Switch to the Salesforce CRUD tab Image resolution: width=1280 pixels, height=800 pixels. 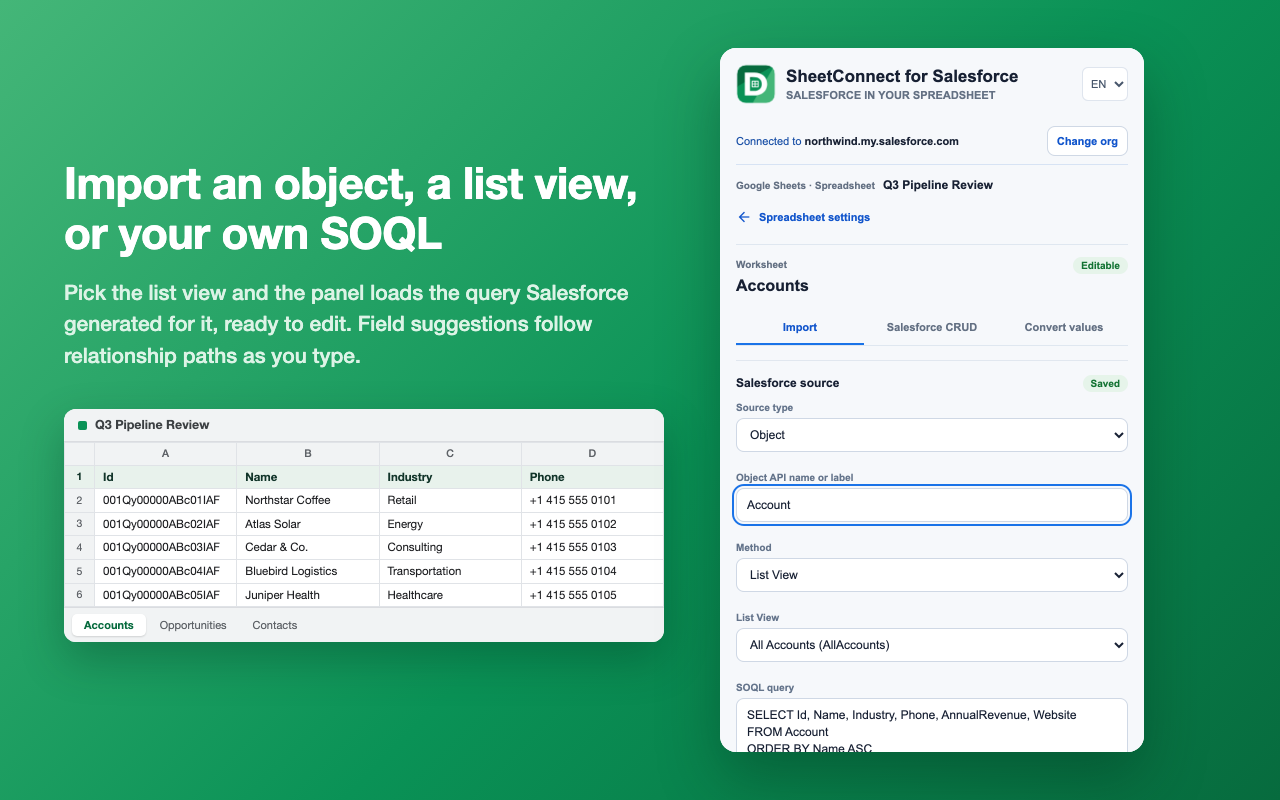pyautogui.click(x=932, y=327)
